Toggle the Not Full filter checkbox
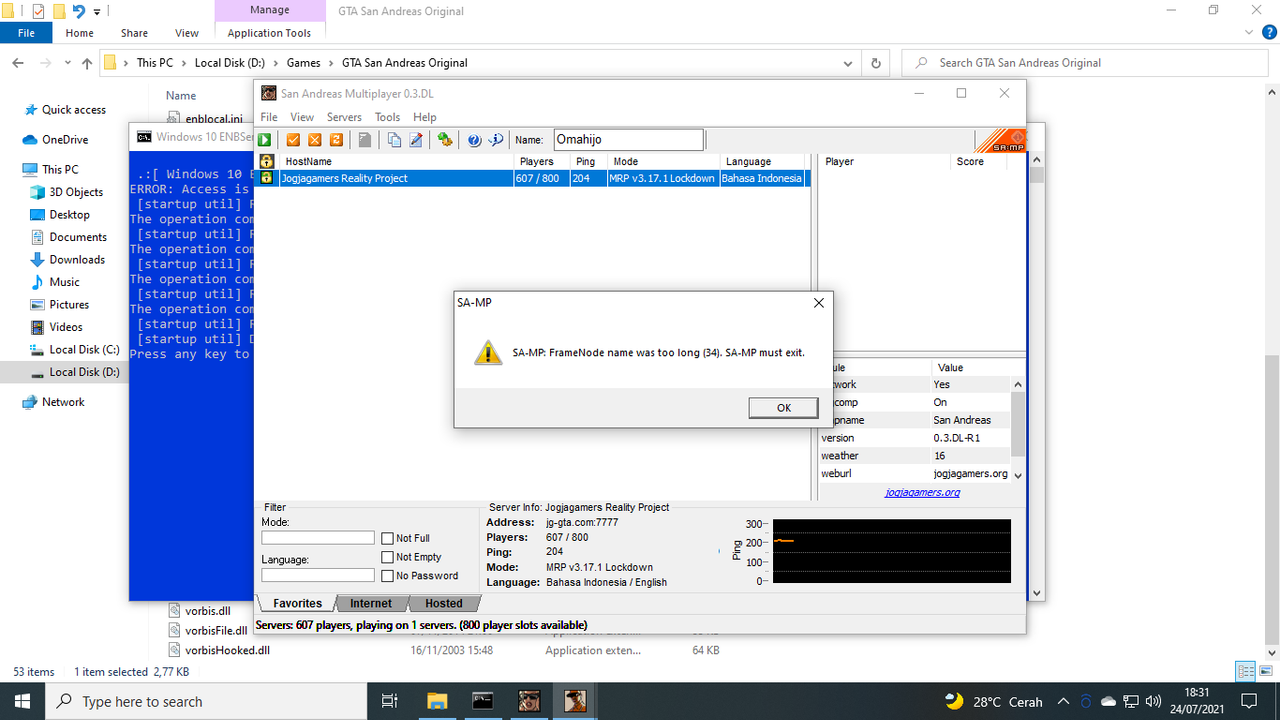The width and height of the screenshot is (1280, 720). pos(388,538)
